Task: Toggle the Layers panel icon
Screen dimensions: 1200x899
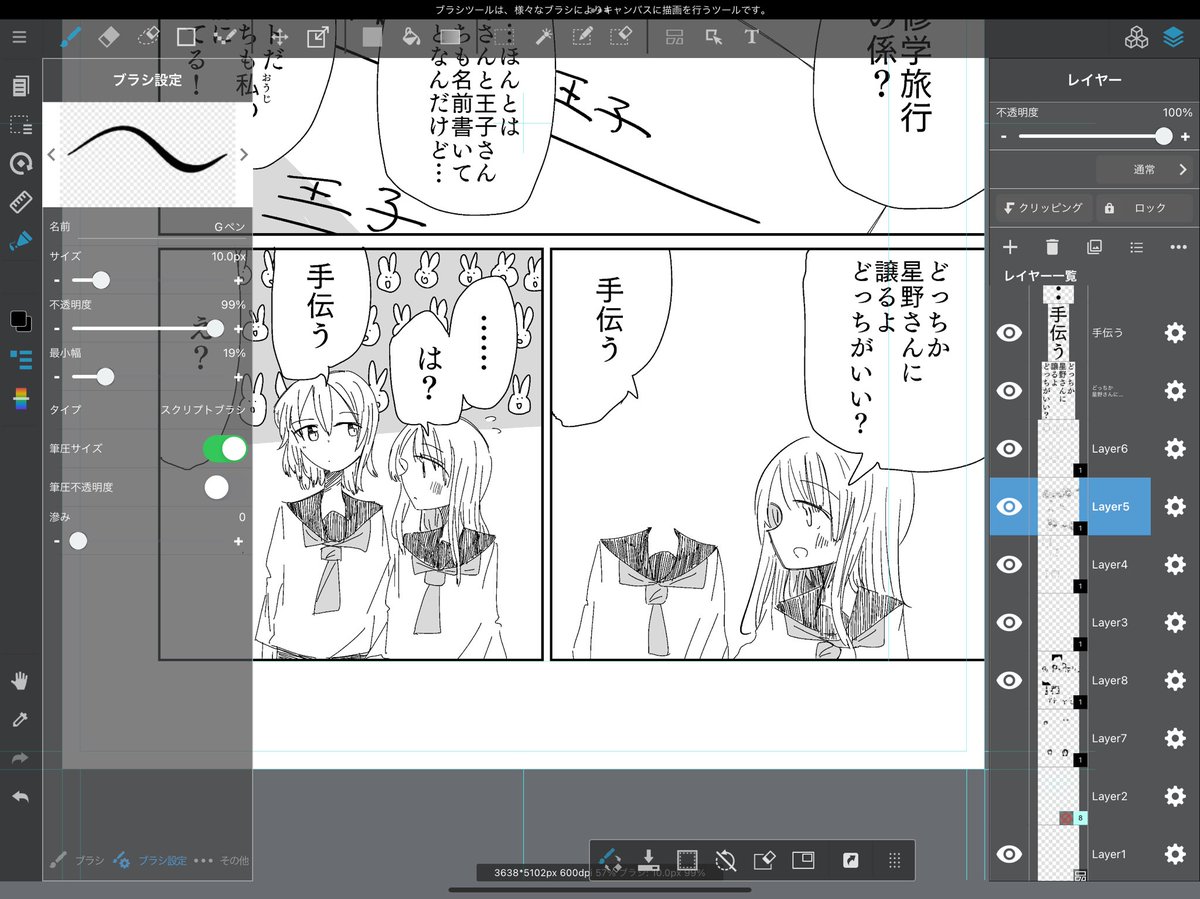Action: coord(1173,38)
